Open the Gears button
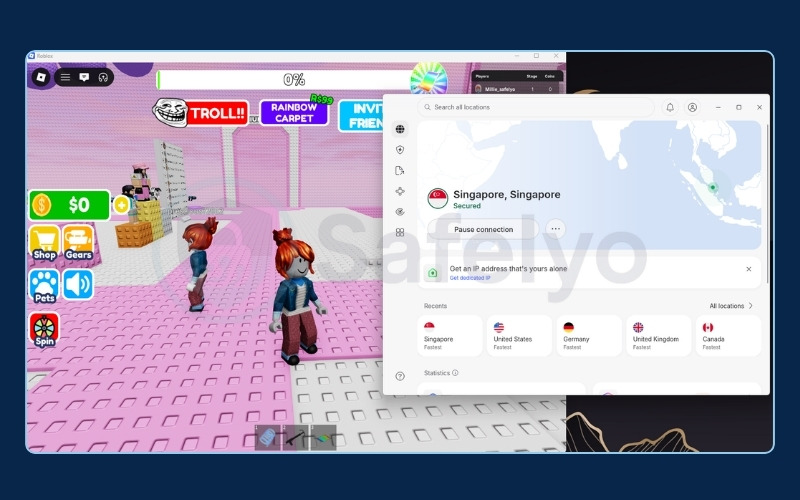The image size is (800, 500). coord(79,243)
